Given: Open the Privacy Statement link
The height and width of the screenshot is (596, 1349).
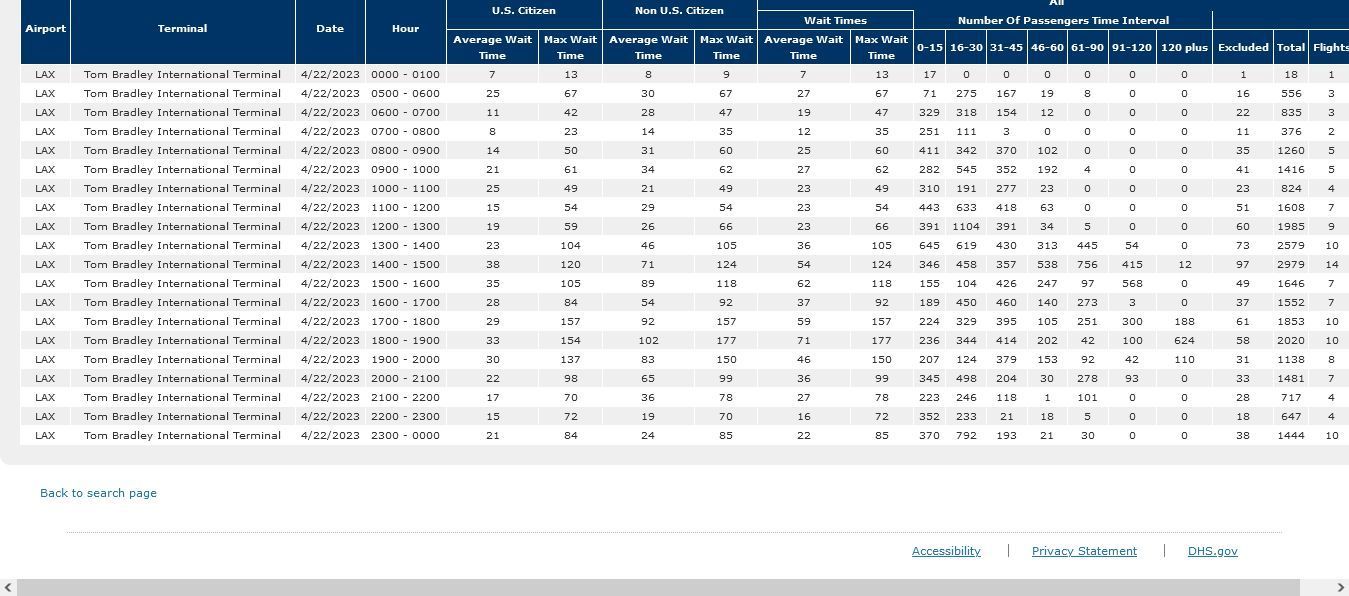Looking at the screenshot, I should [1084, 551].
